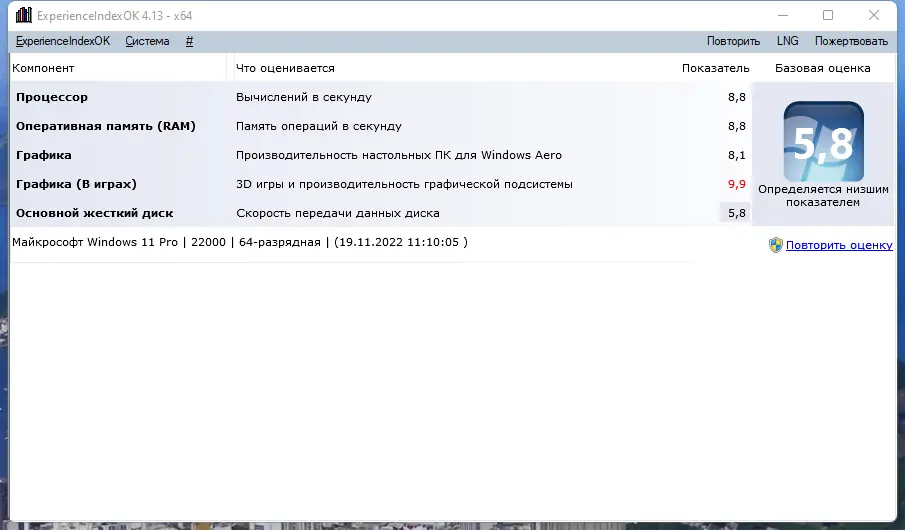Click the ExperienceIndexOK app icon in title bar
Screen dimensions: 905x530
24,15
